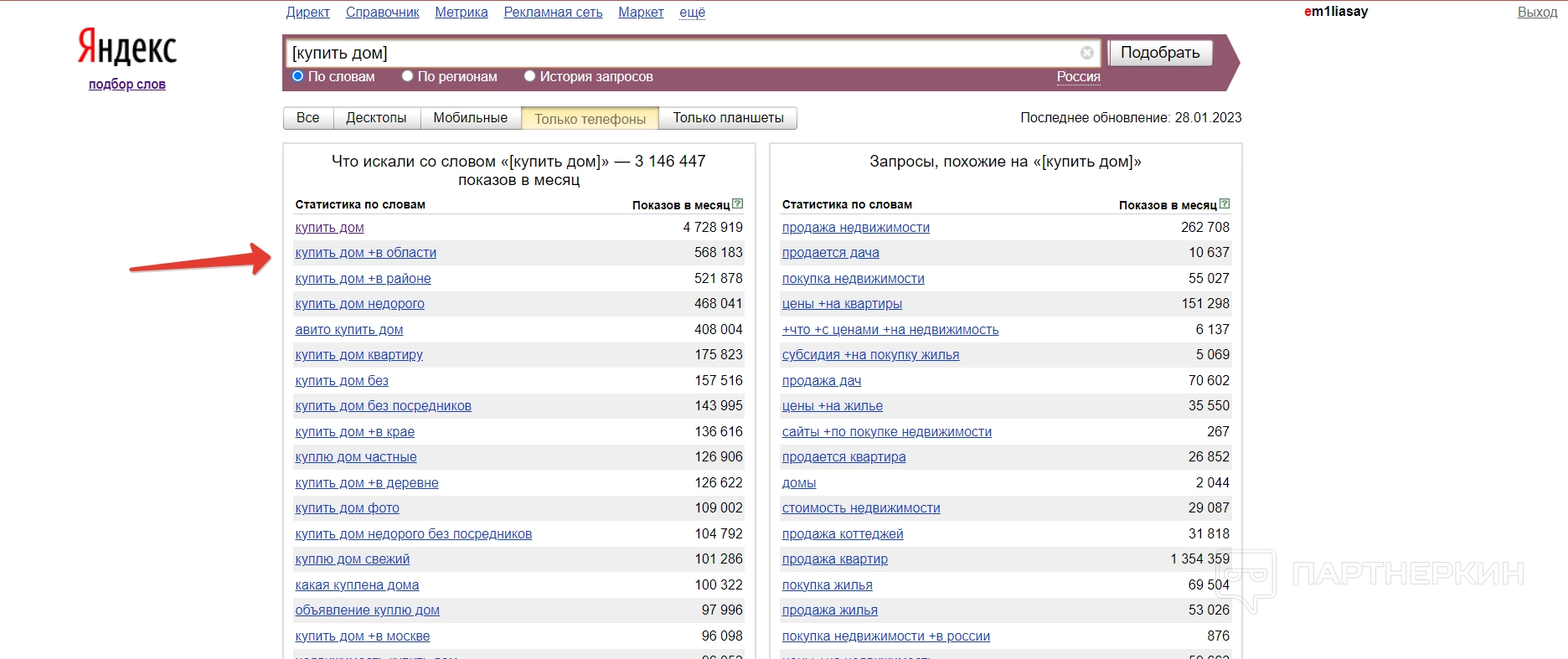1568x659 pixels.
Task: Open the 'купить дом +в области' query link
Action: [365, 253]
